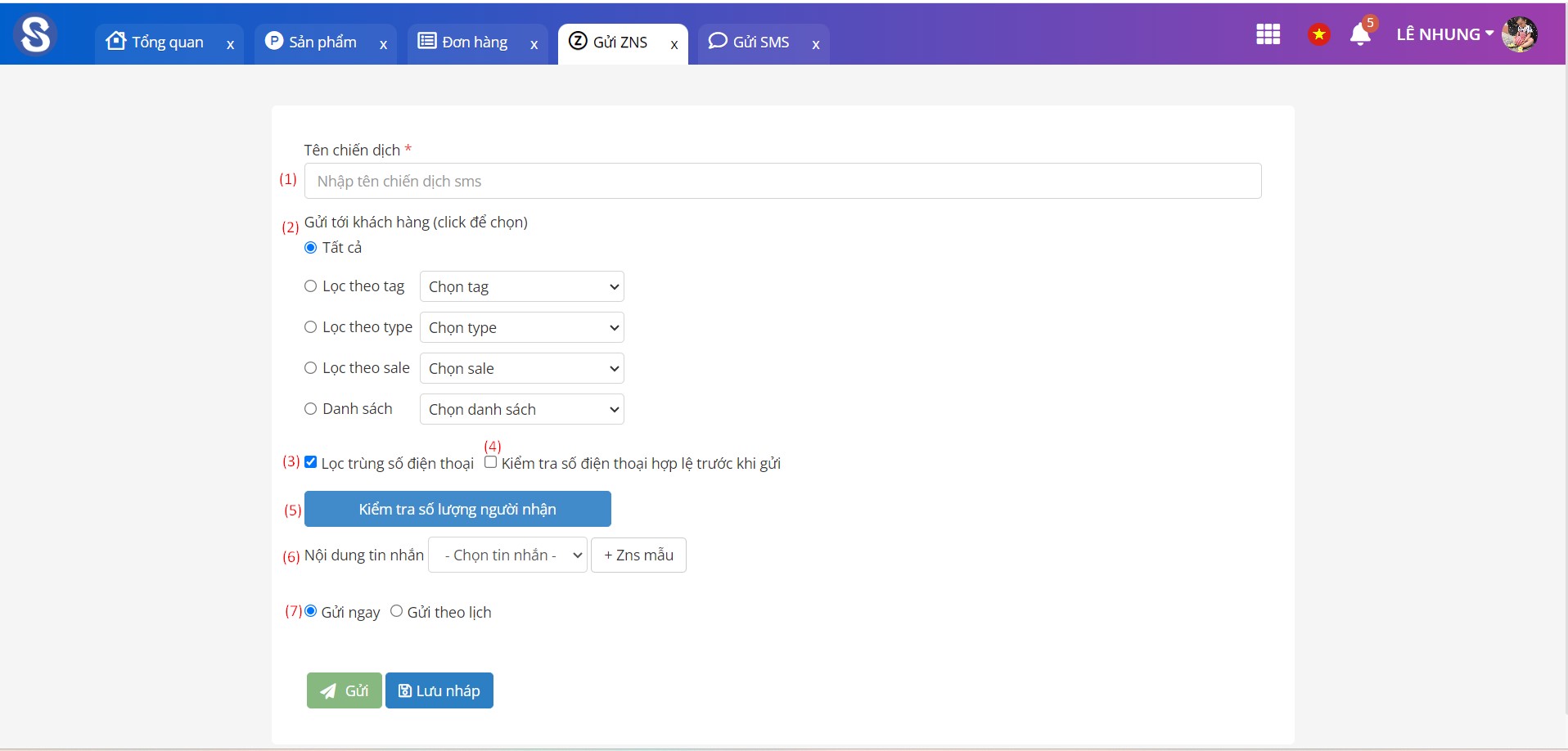
Task: Close the Gửi SMS tab
Action: click(x=816, y=45)
